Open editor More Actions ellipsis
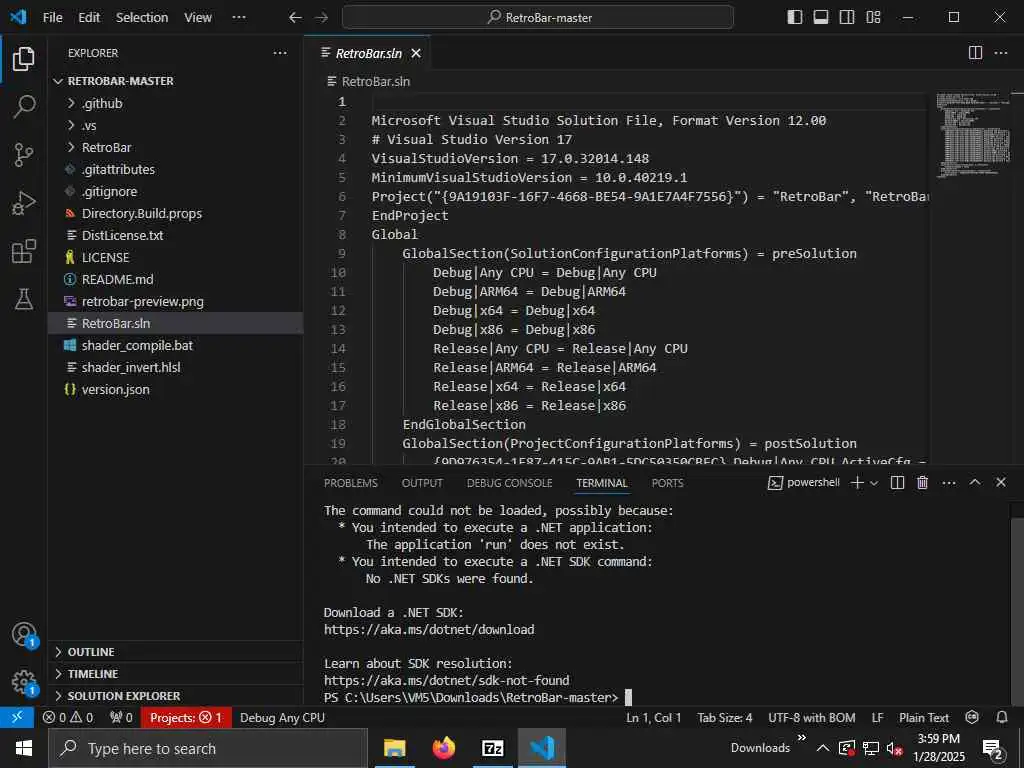The image size is (1024, 768). click(1000, 53)
